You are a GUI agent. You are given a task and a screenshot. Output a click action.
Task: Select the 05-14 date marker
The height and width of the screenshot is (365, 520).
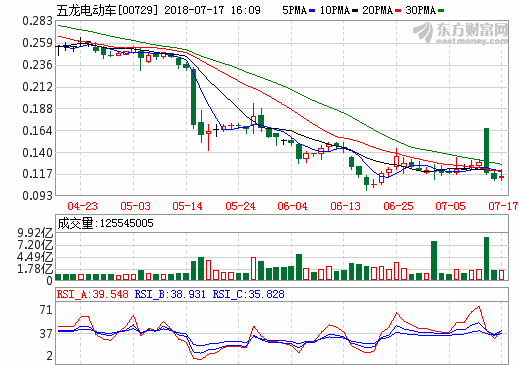point(187,206)
